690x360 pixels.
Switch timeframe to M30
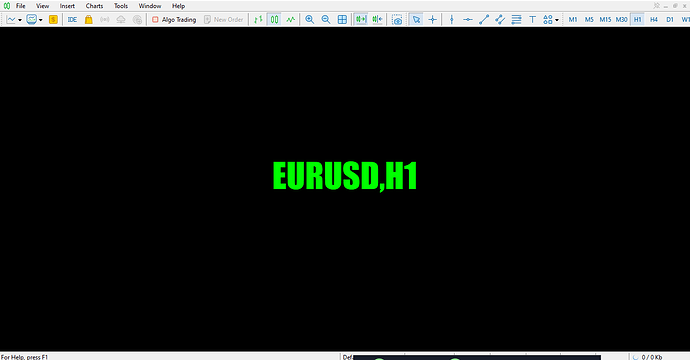[x=621, y=19]
